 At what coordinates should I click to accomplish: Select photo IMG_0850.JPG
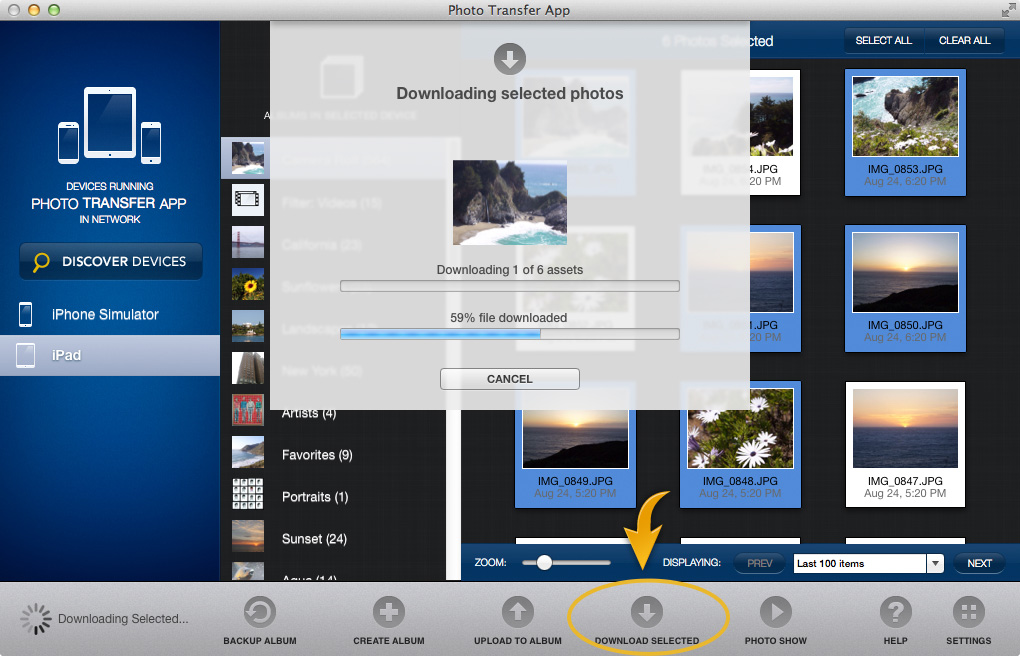(x=905, y=288)
